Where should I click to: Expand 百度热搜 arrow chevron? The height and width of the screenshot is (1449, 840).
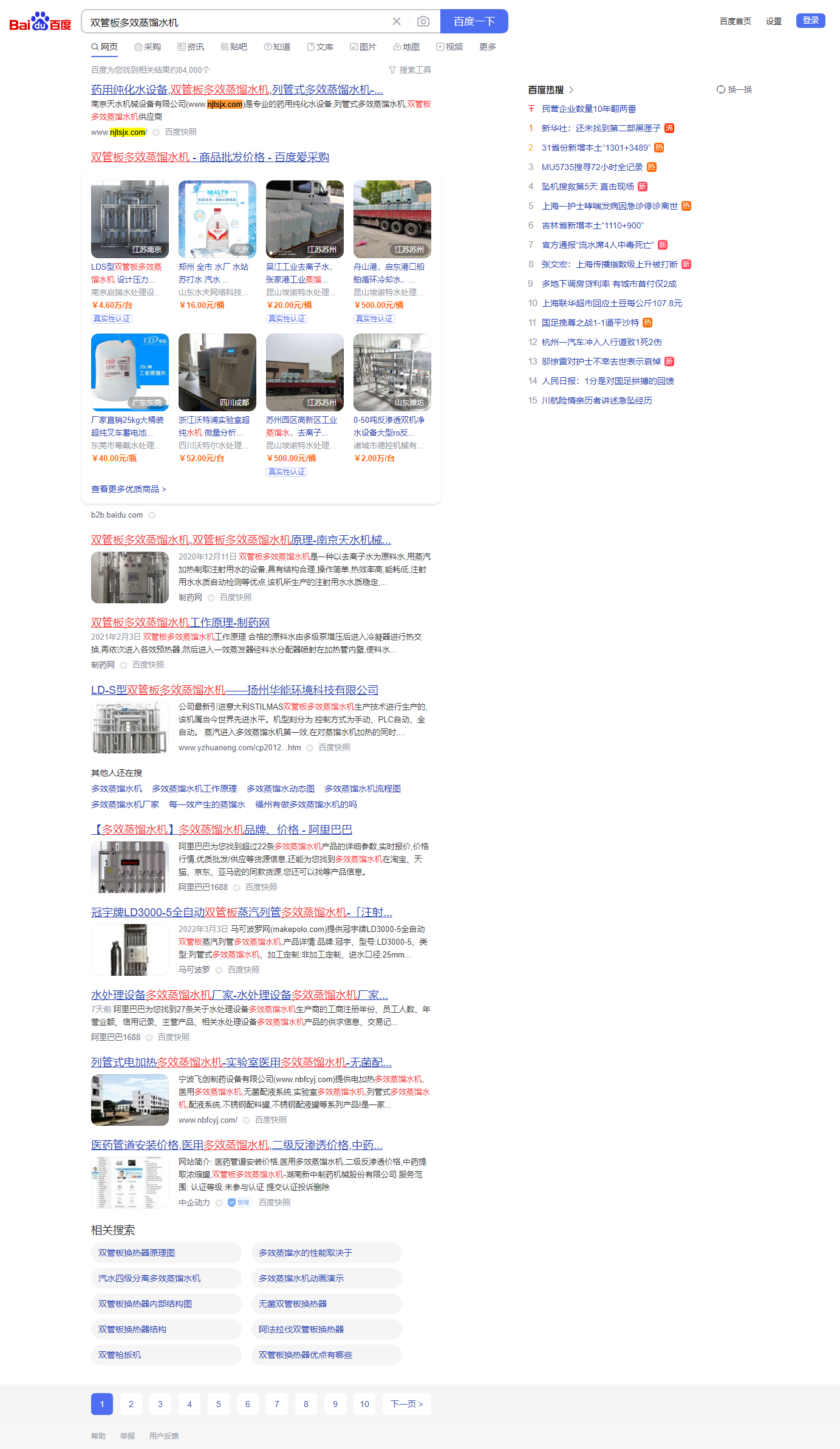(x=571, y=89)
